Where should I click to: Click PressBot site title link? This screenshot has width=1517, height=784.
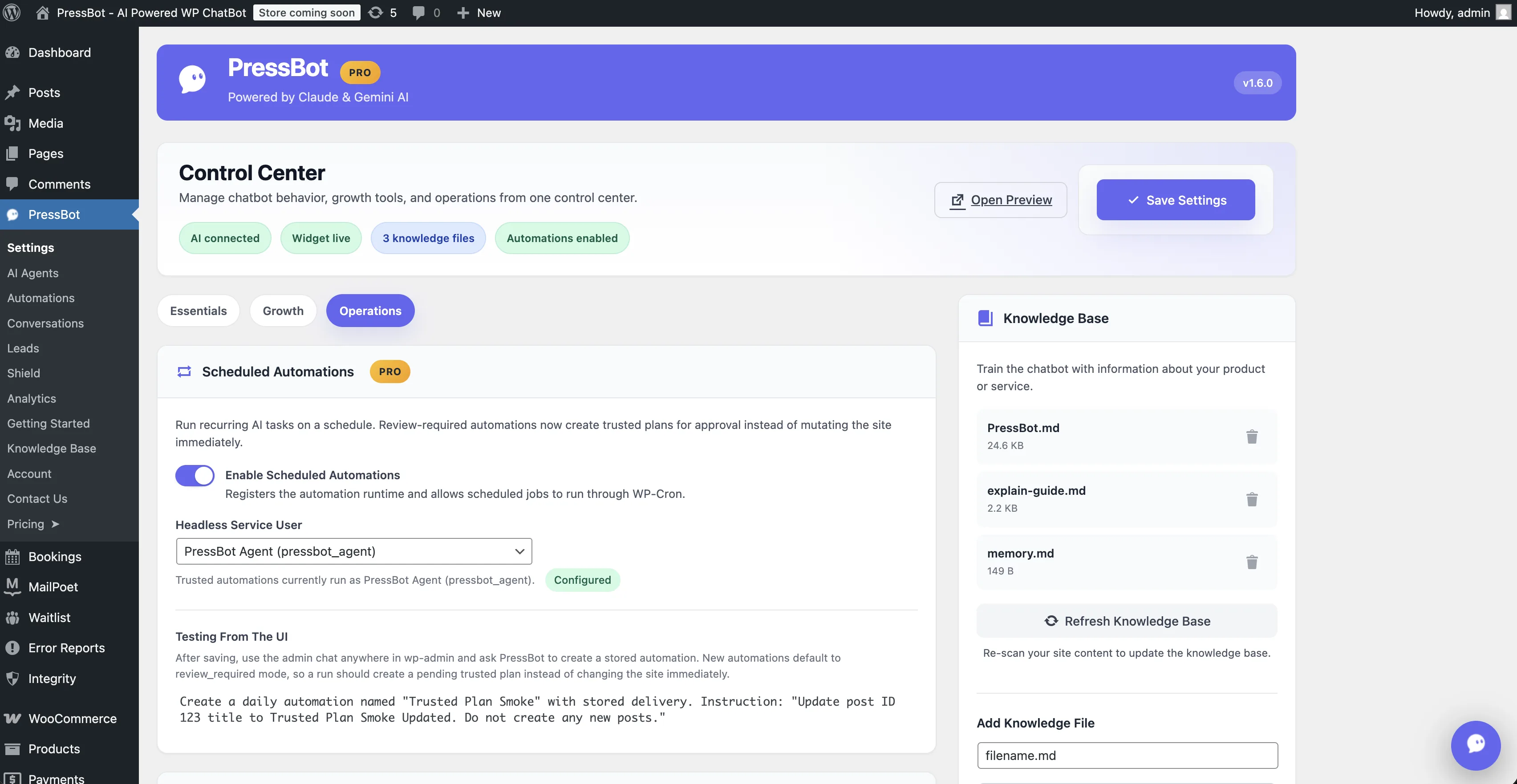[151, 12]
